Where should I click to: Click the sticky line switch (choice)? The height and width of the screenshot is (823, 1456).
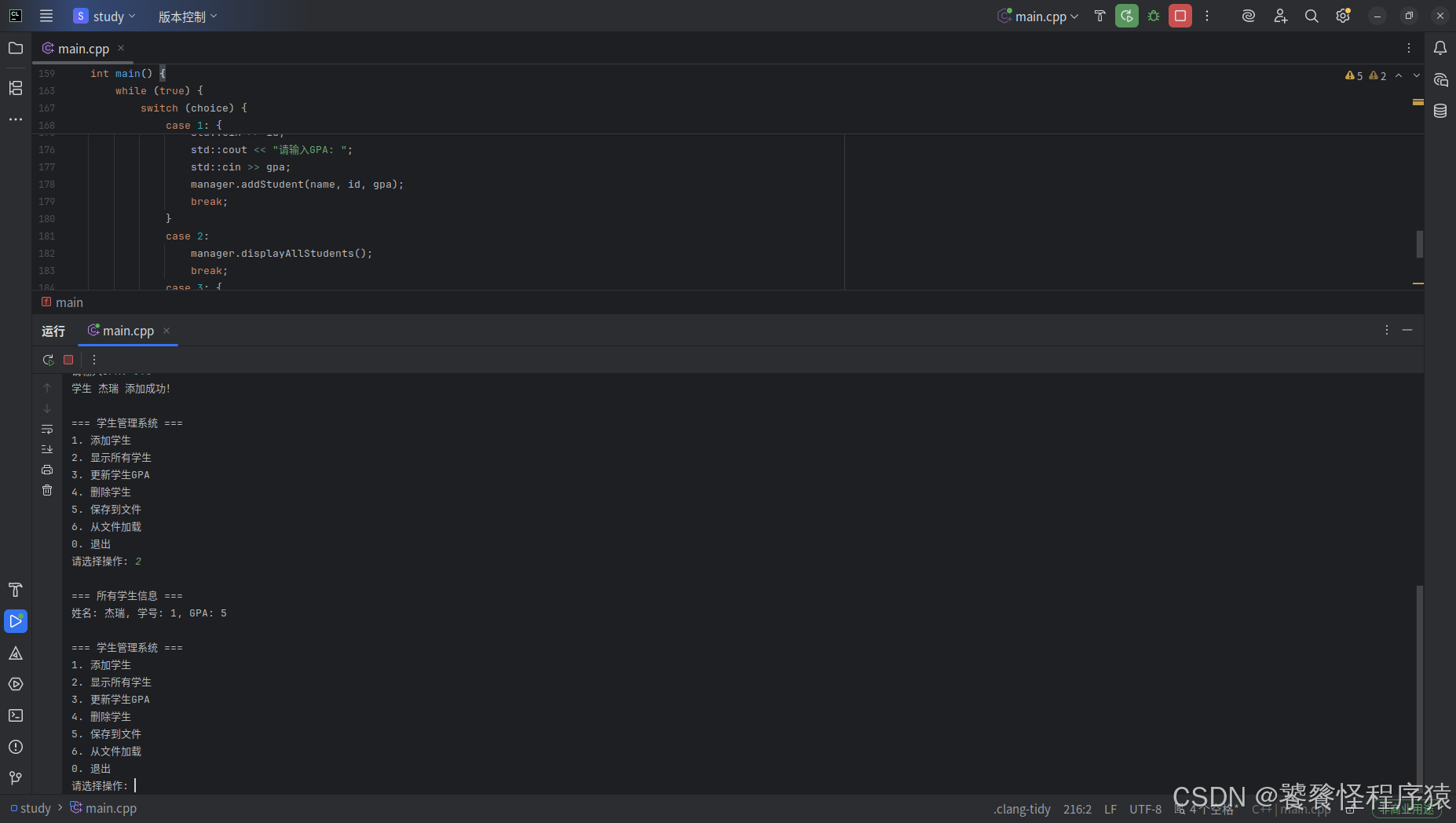[x=194, y=108]
